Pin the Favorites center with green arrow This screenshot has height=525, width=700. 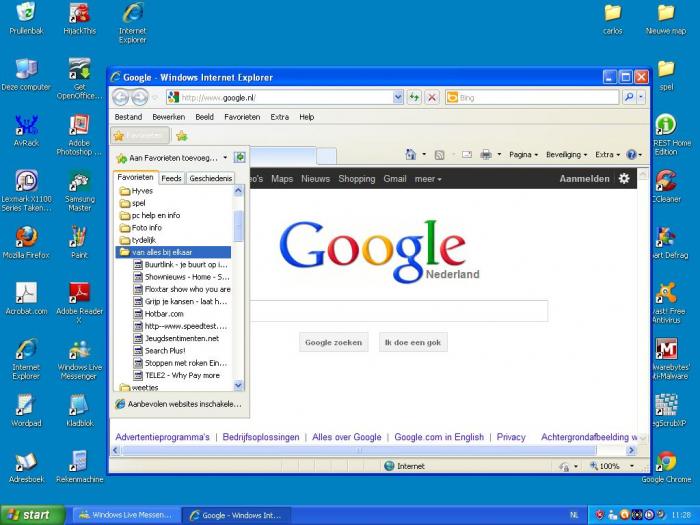[240, 157]
